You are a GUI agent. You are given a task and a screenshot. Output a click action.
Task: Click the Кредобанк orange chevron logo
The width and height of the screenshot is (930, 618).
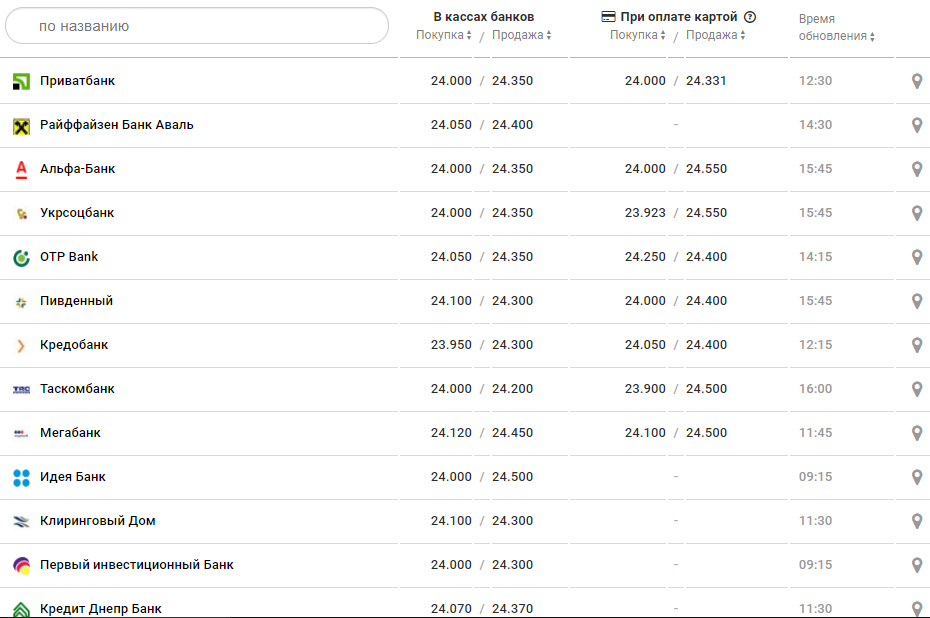(x=21, y=345)
